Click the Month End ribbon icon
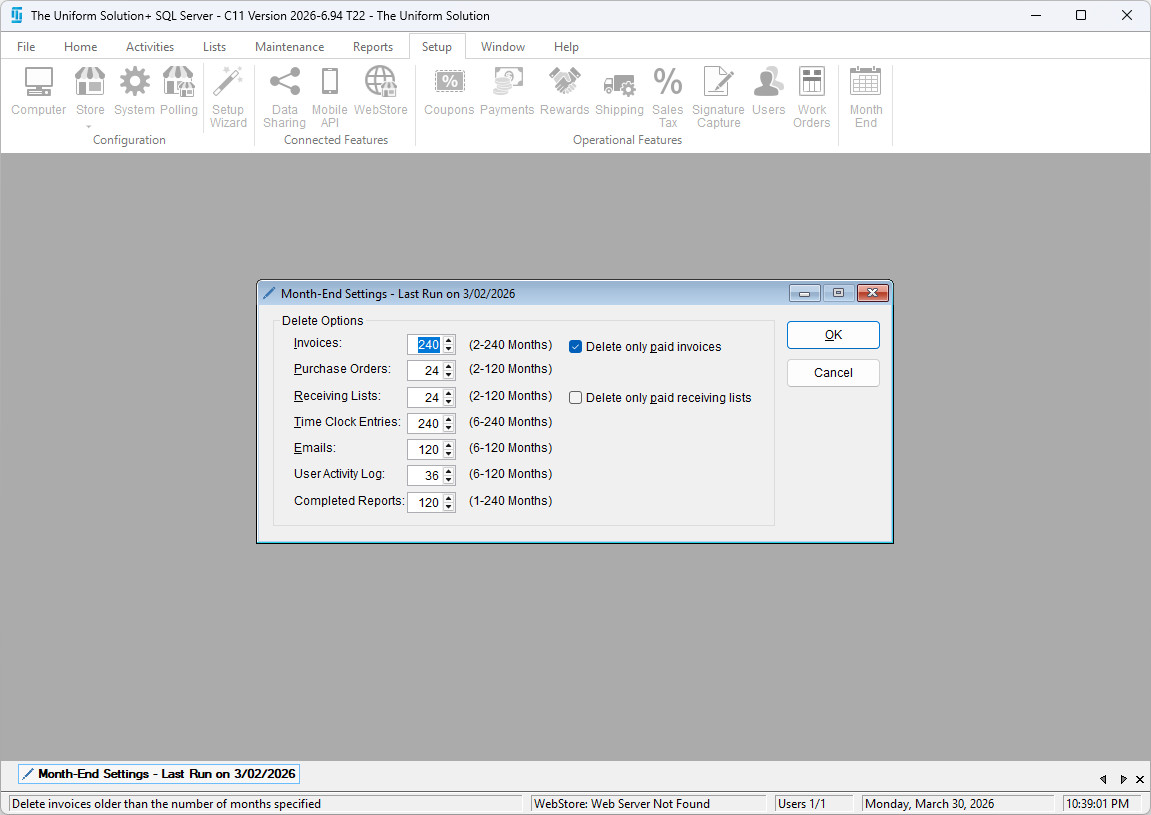Screen dimensions: 1151x815 tap(865, 97)
